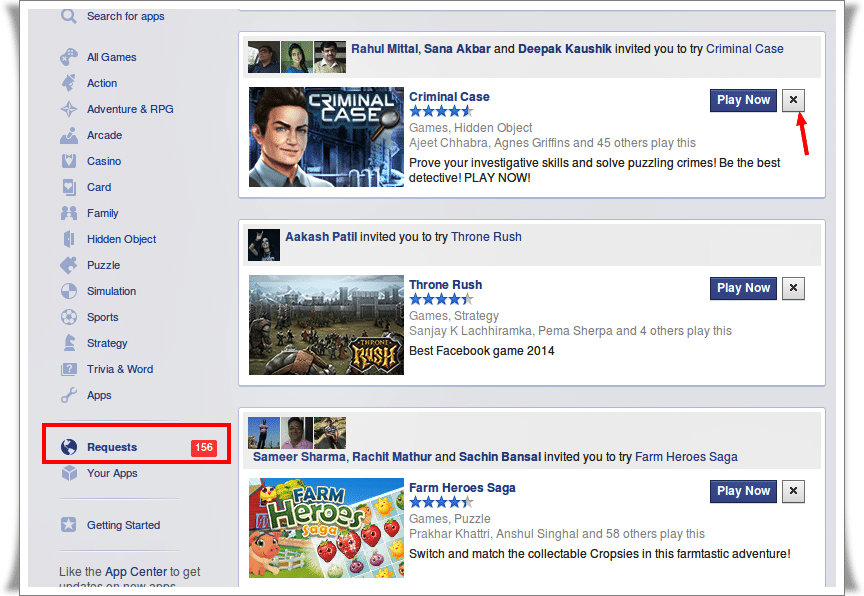Click the Throne Rush star rating
This screenshot has width=864, height=596.
click(x=441, y=299)
